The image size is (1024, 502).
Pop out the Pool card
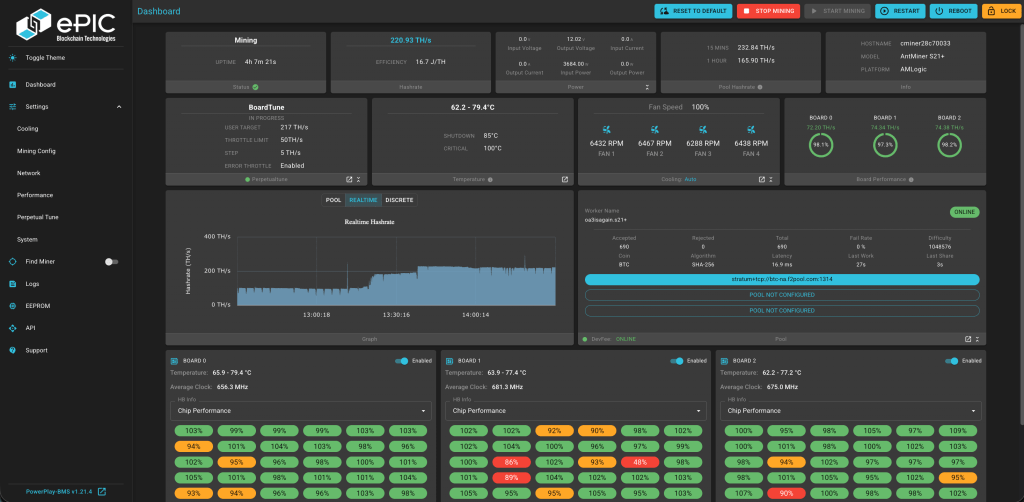(968, 339)
